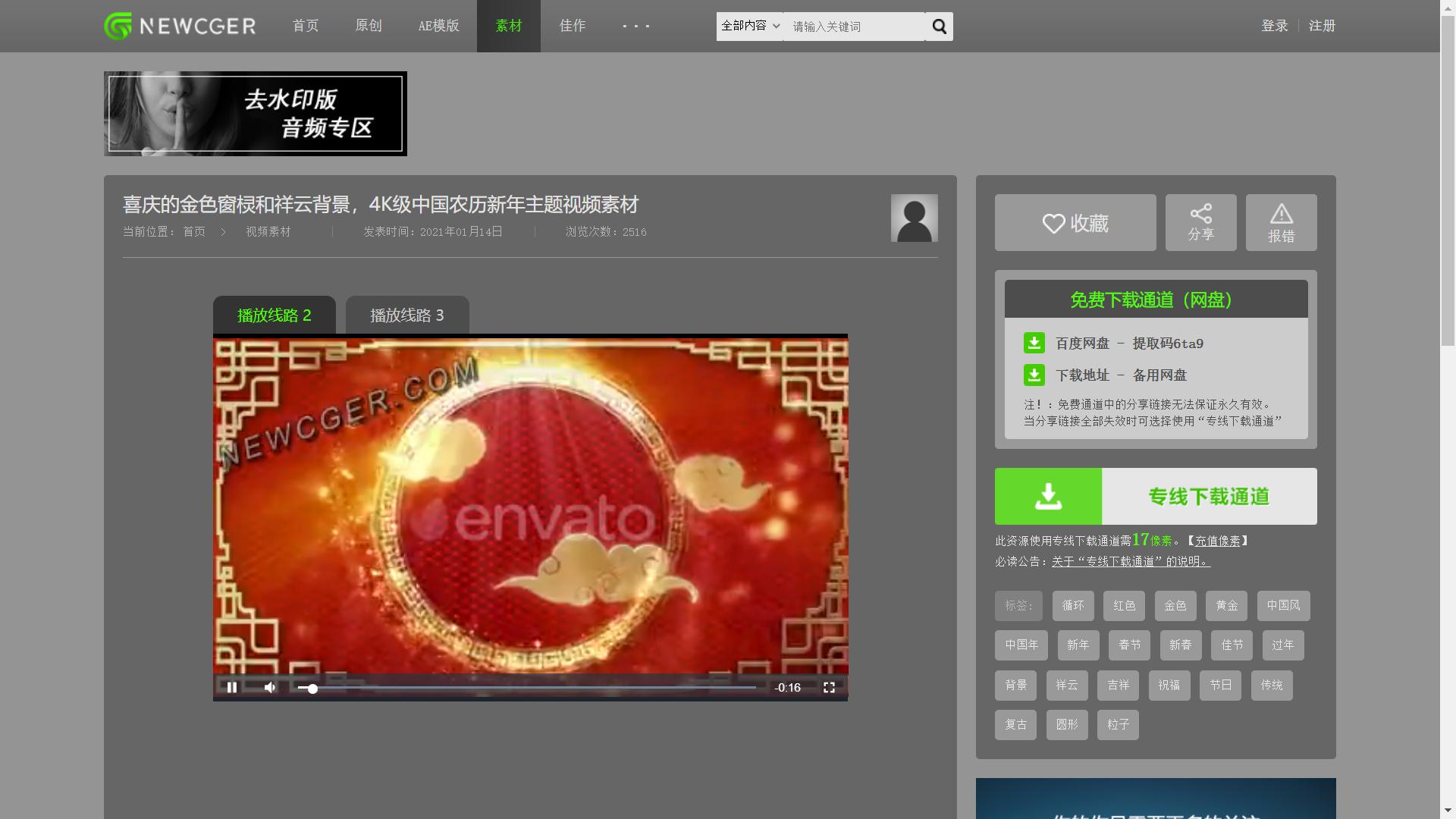Open the 全部内容 search category dropdown
This screenshot has width=1456, height=819.
(748, 26)
